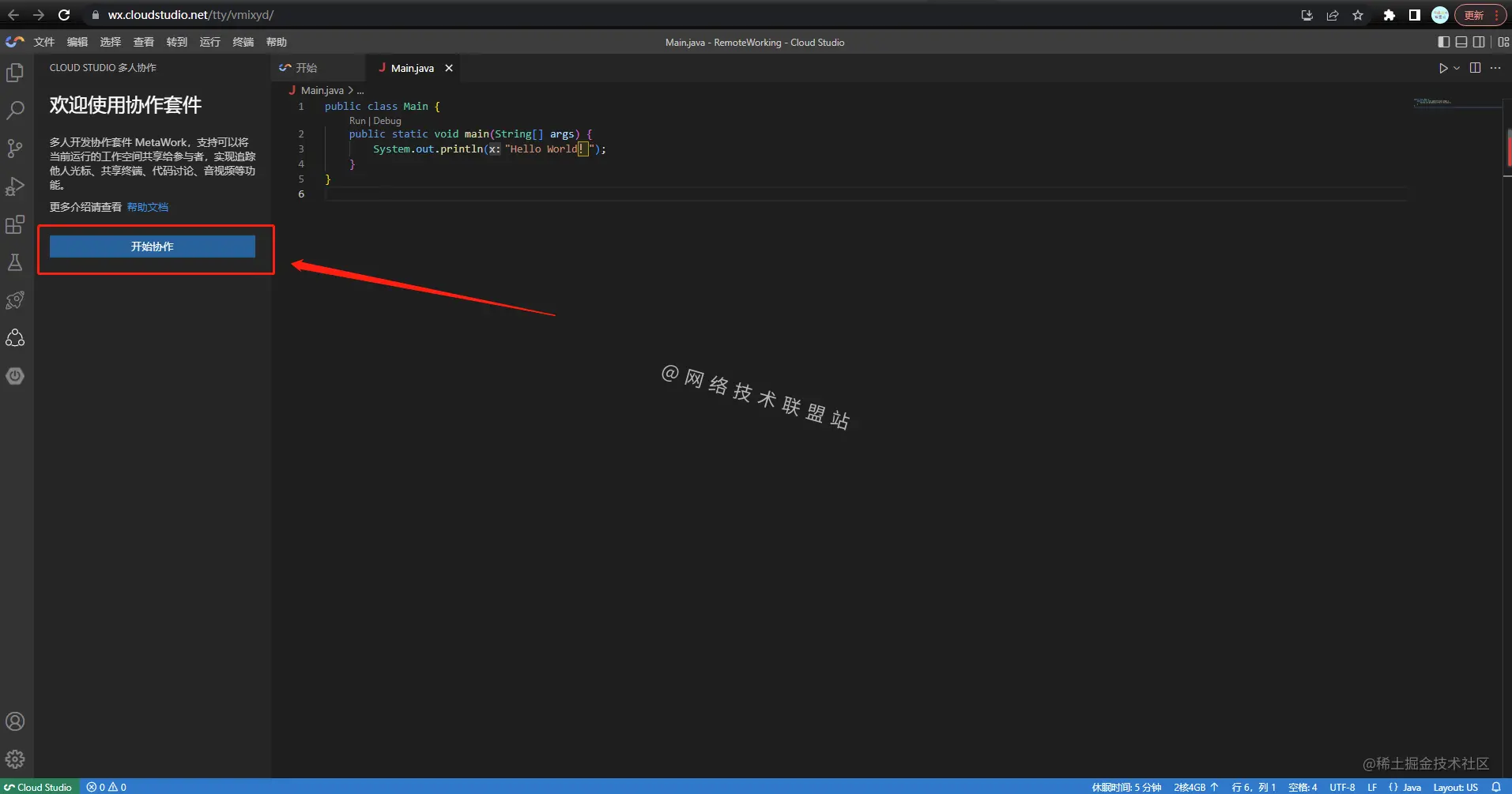1512x794 pixels.
Task: Open the 编辑 menu
Action: pos(77,42)
